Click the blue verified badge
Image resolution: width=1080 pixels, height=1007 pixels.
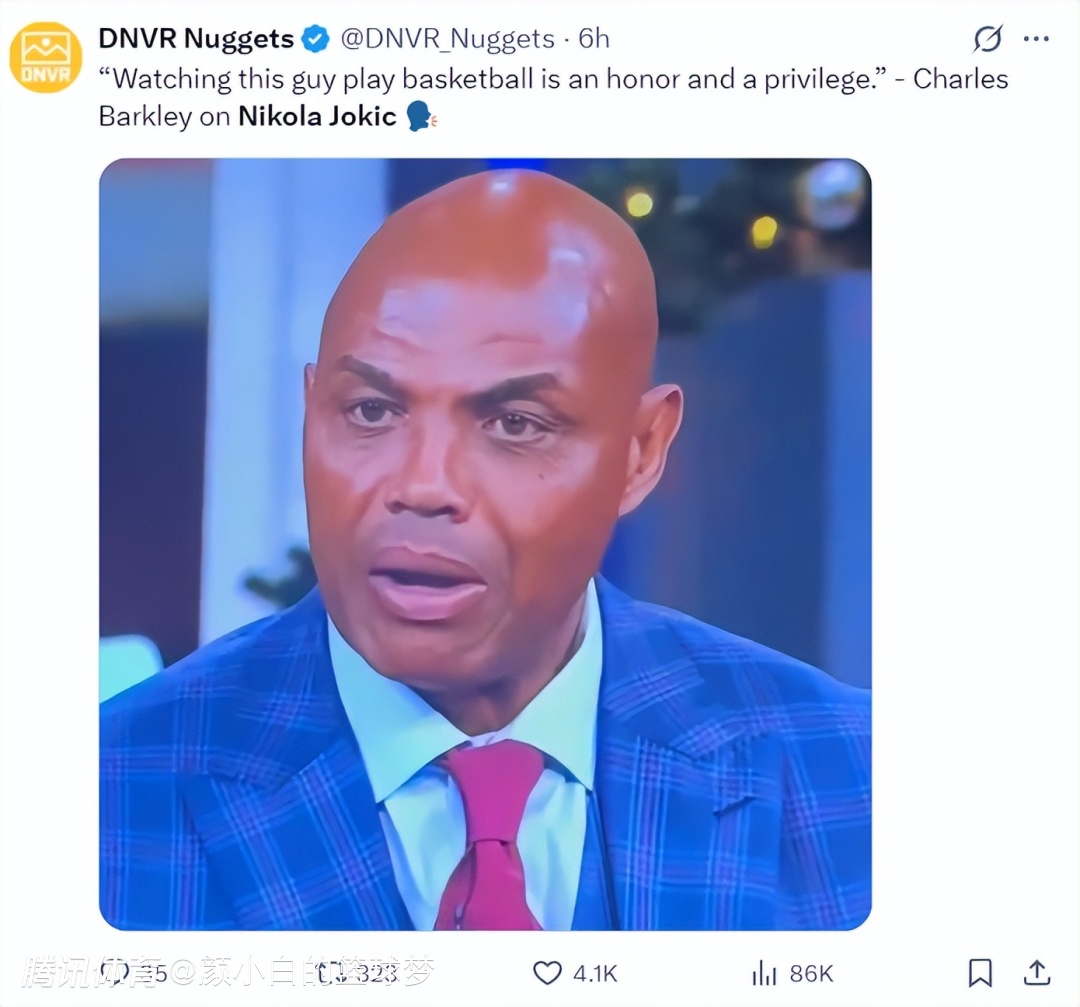click(x=317, y=39)
